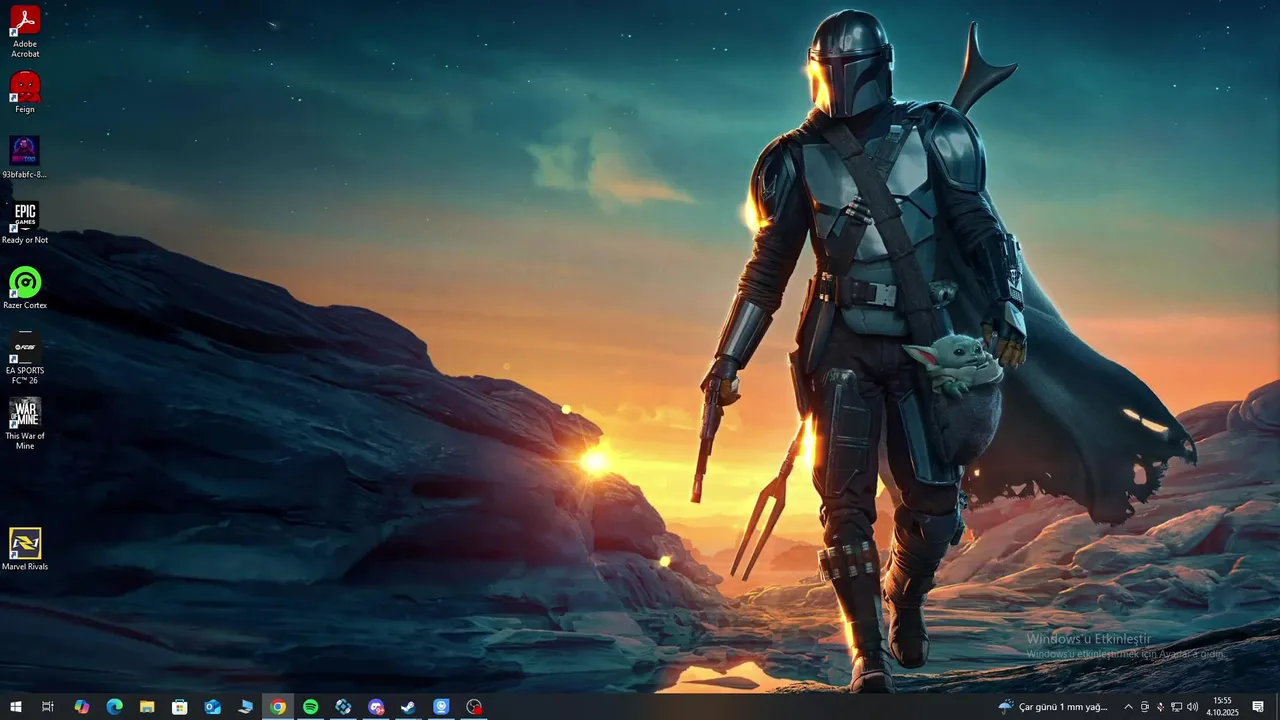Select the Razer Cortex shortcut
Viewport: 1280px width, 720px height.
point(25,288)
